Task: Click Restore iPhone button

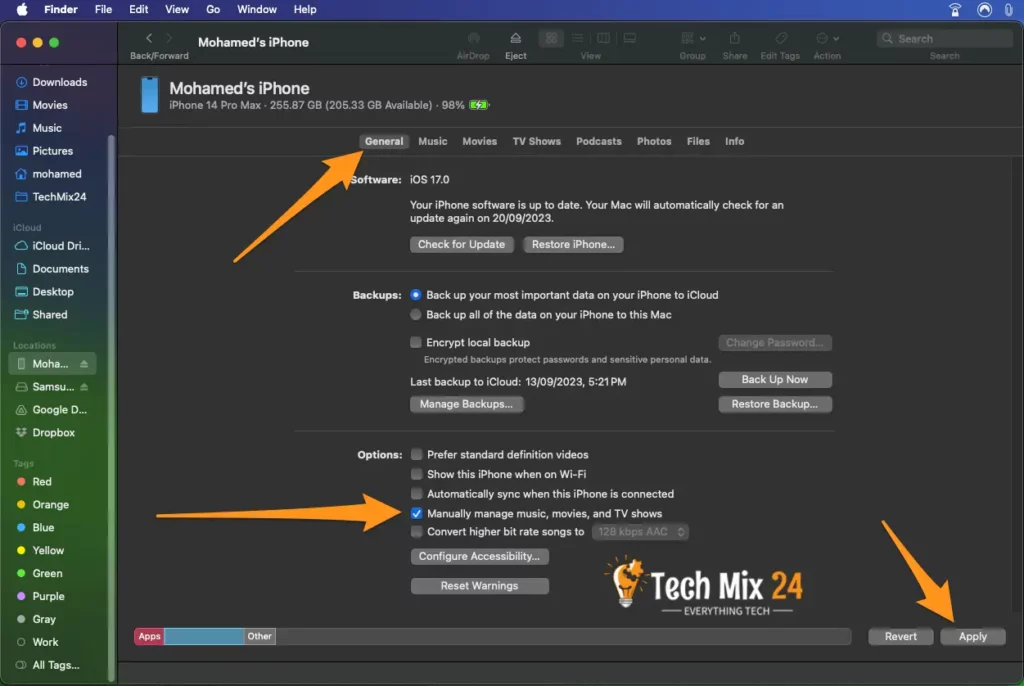Action: [x=573, y=244]
